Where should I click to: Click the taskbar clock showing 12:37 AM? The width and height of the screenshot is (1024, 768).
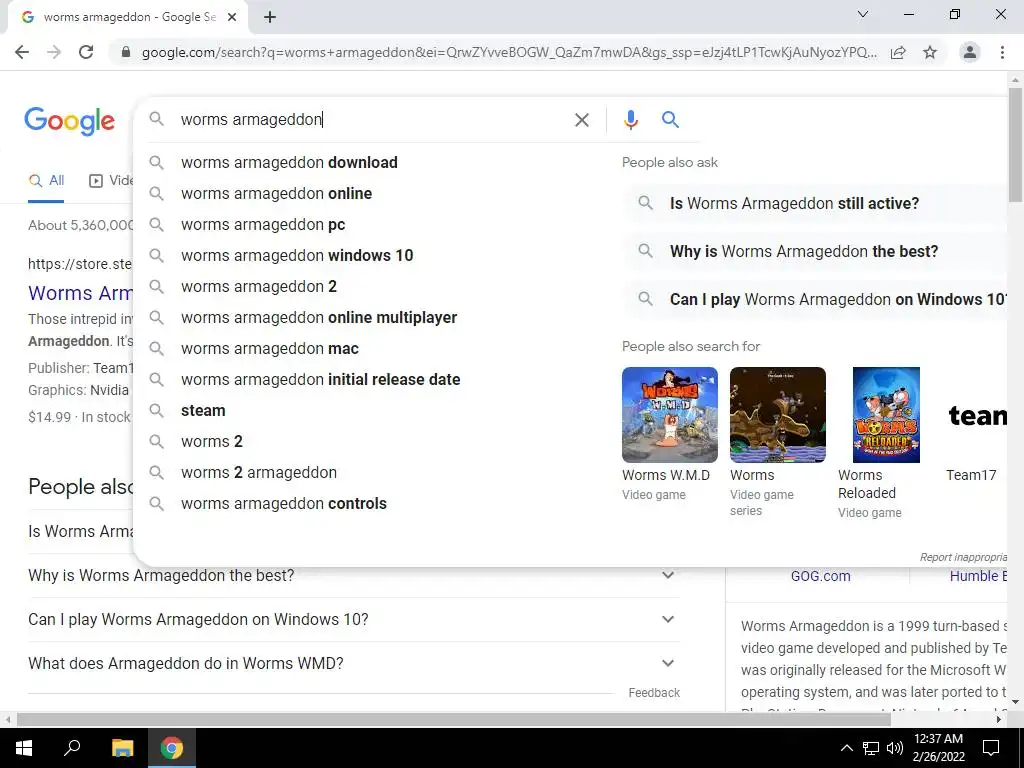938,748
